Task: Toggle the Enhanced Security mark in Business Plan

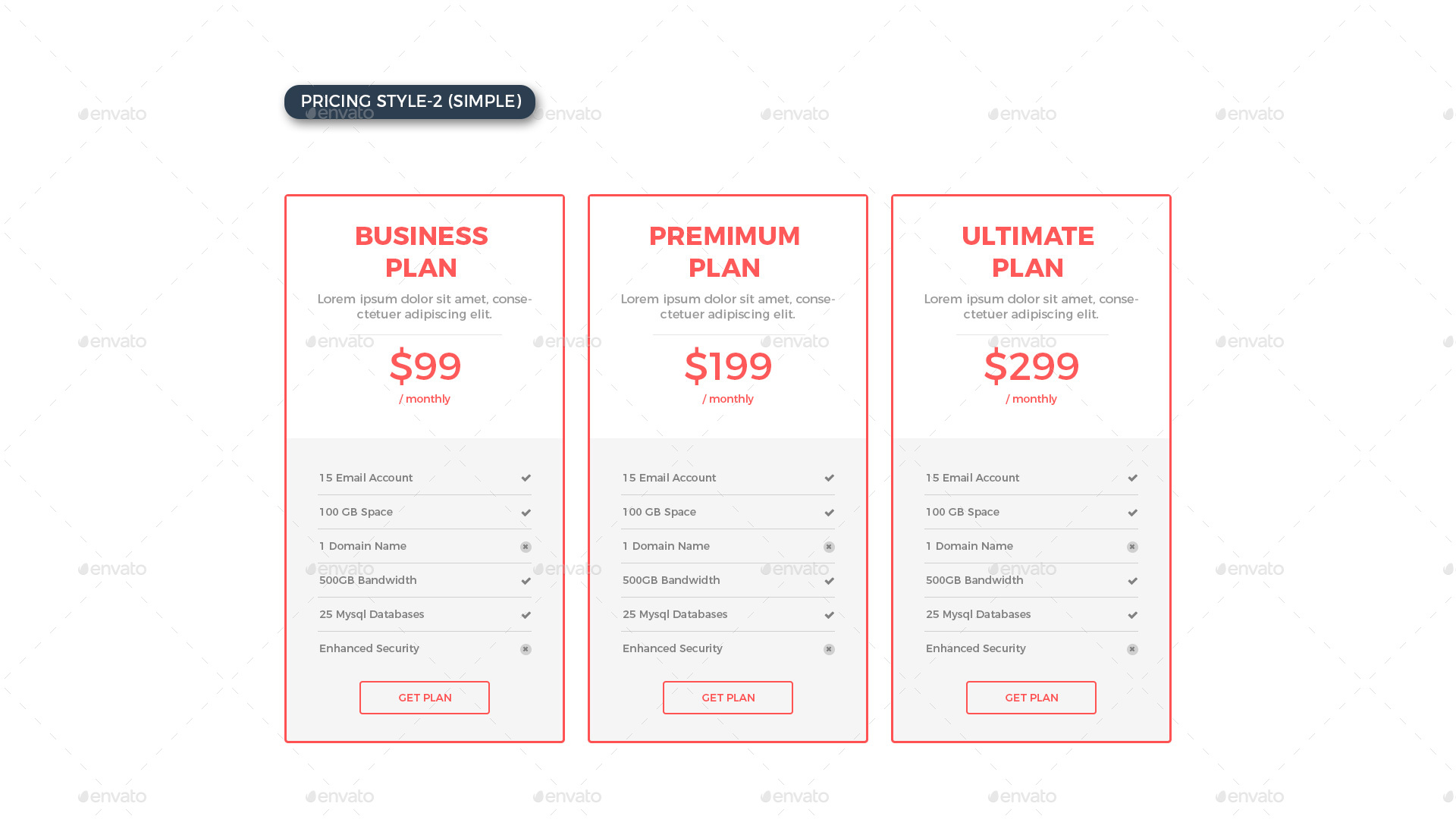Action: 526,649
